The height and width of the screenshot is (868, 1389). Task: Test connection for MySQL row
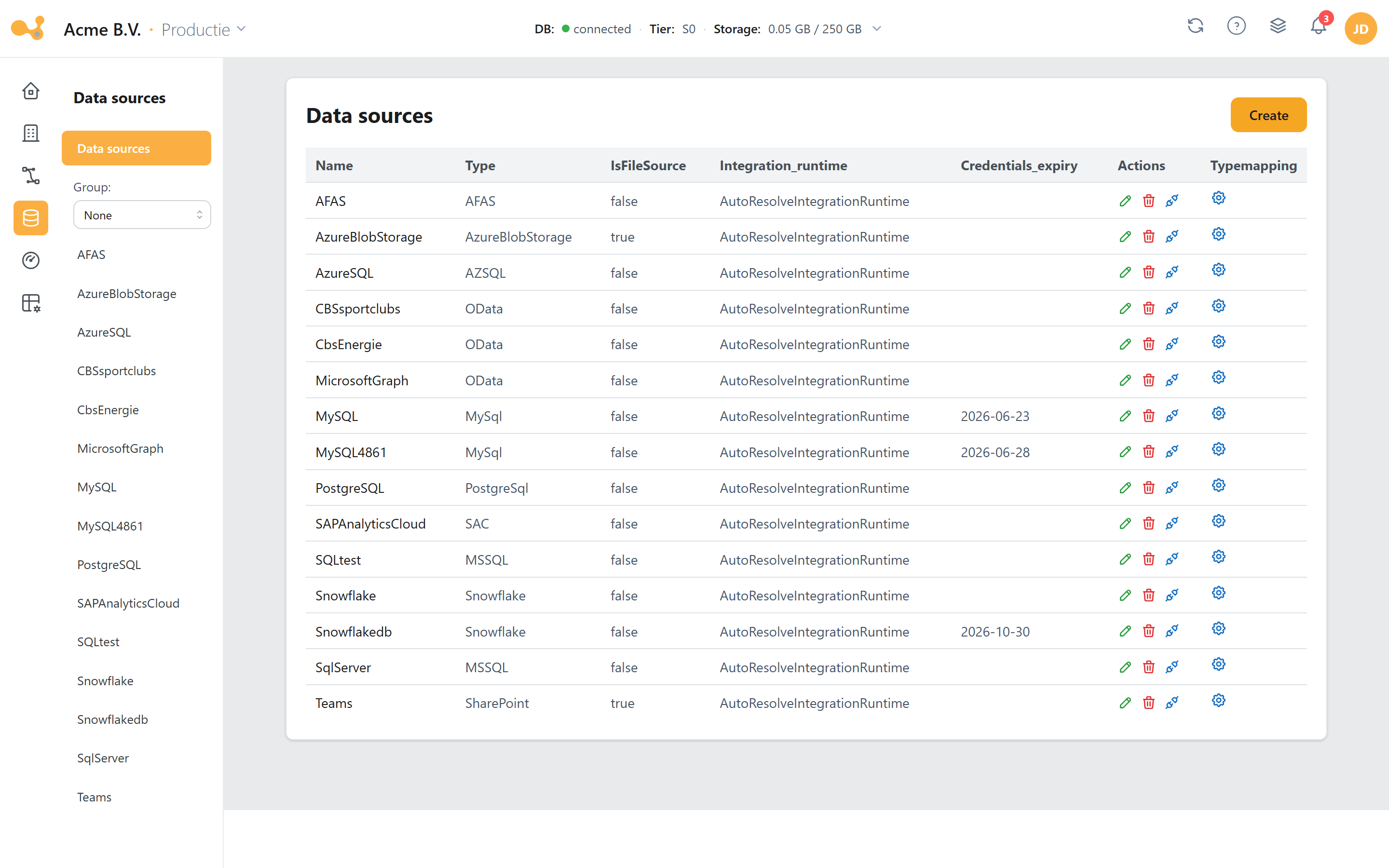(x=1172, y=416)
